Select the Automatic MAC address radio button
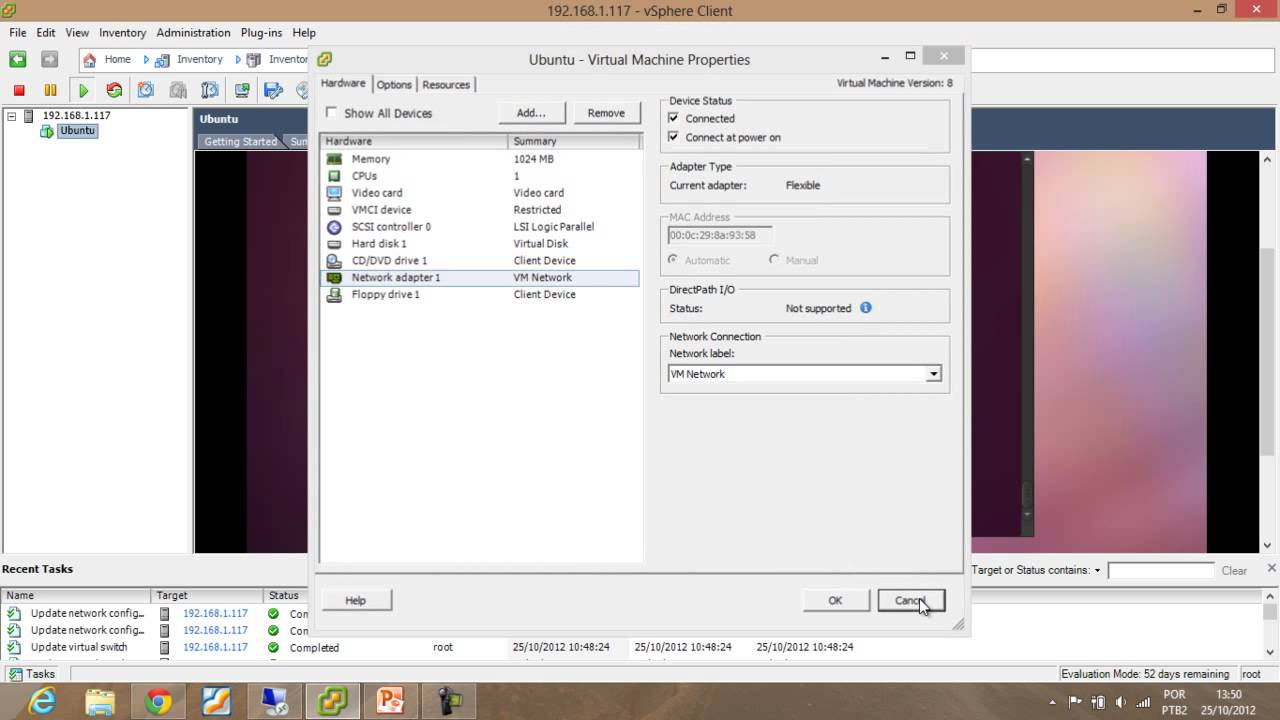 [x=674, y=260]
